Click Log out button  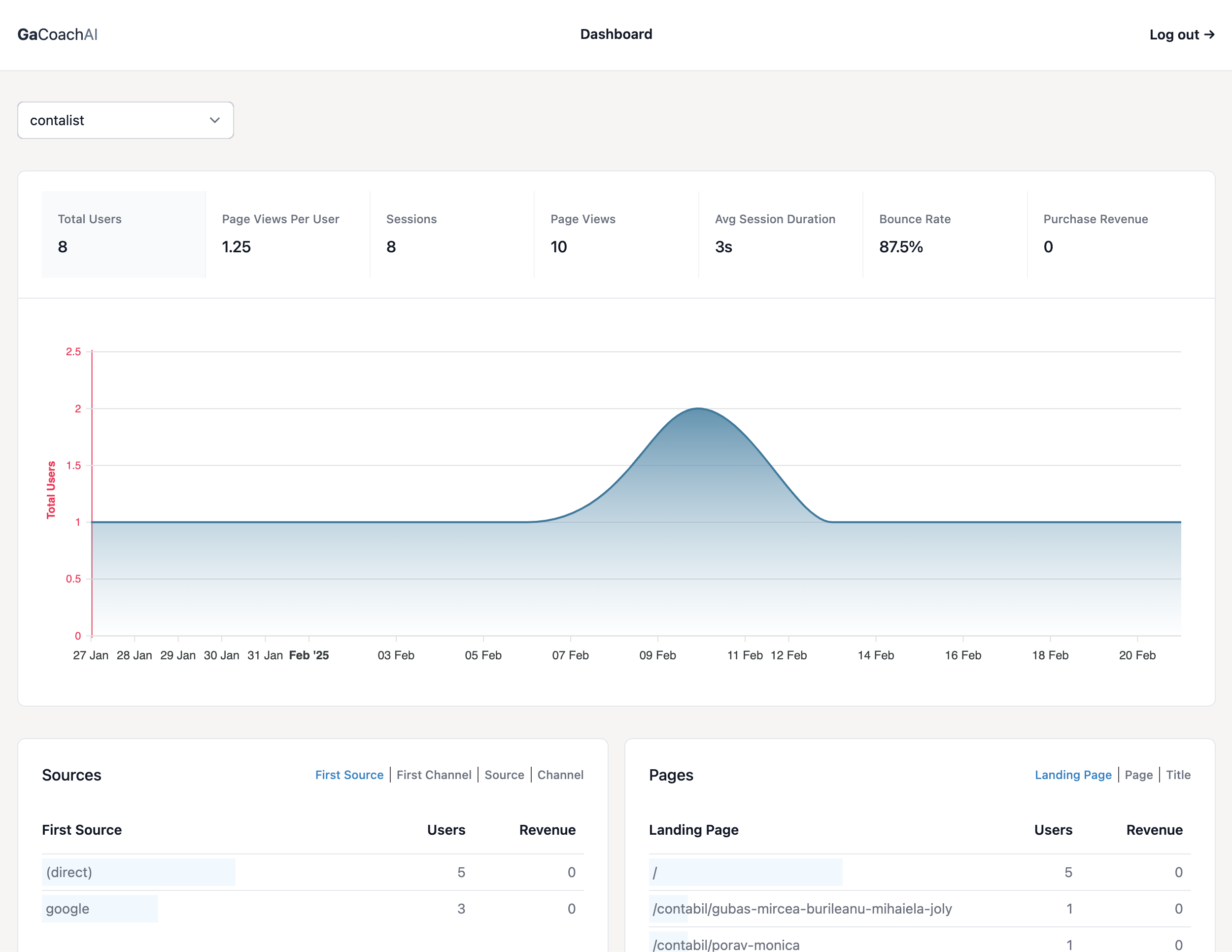[x=1183, y=34]
